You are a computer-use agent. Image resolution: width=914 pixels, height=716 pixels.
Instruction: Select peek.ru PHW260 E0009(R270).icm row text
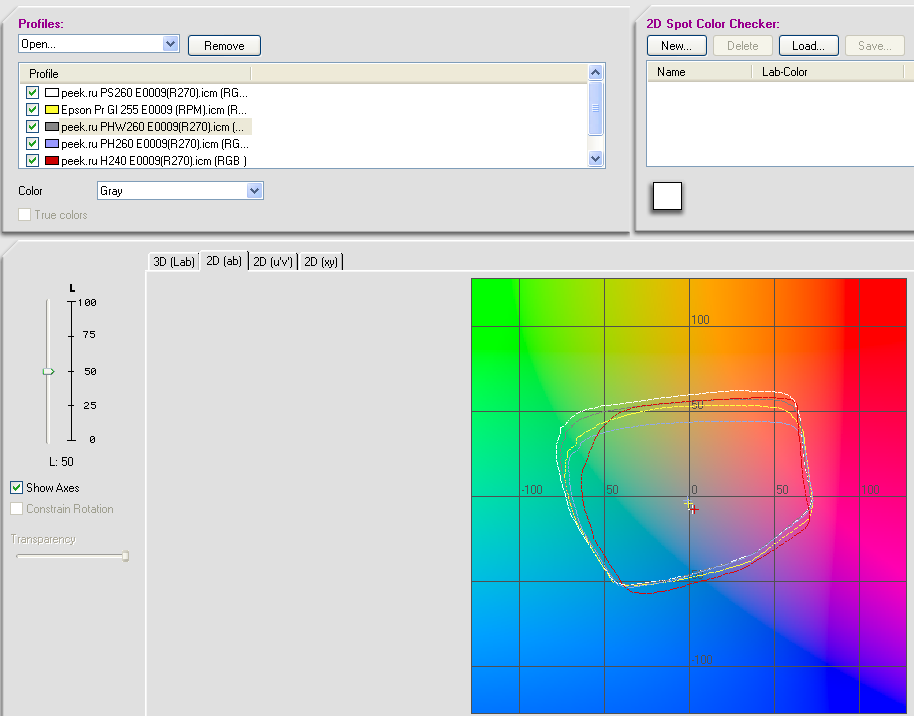[153, 127]
